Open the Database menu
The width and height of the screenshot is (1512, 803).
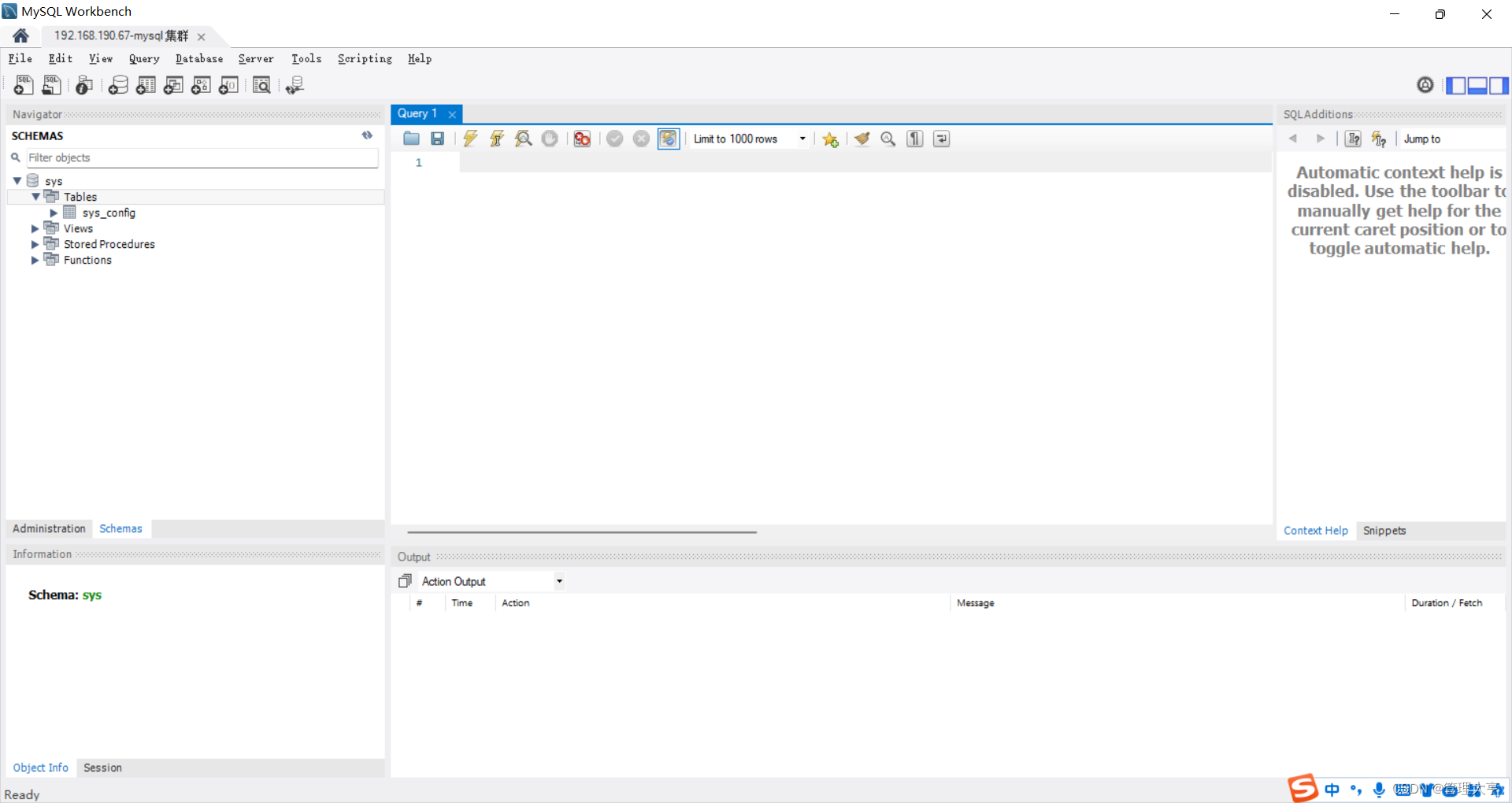(198, 58)
